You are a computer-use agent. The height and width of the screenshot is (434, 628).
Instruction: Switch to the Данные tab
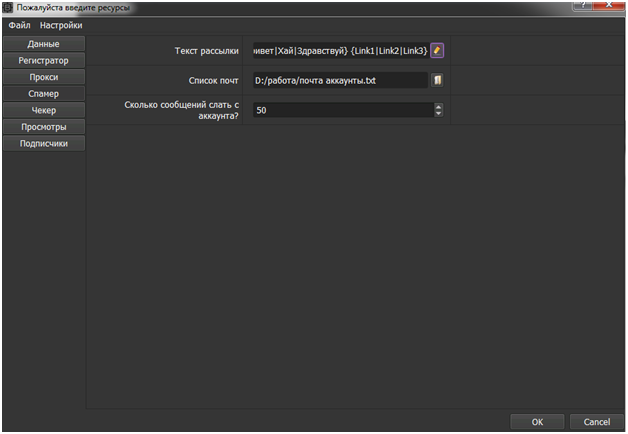pos(43,44)
